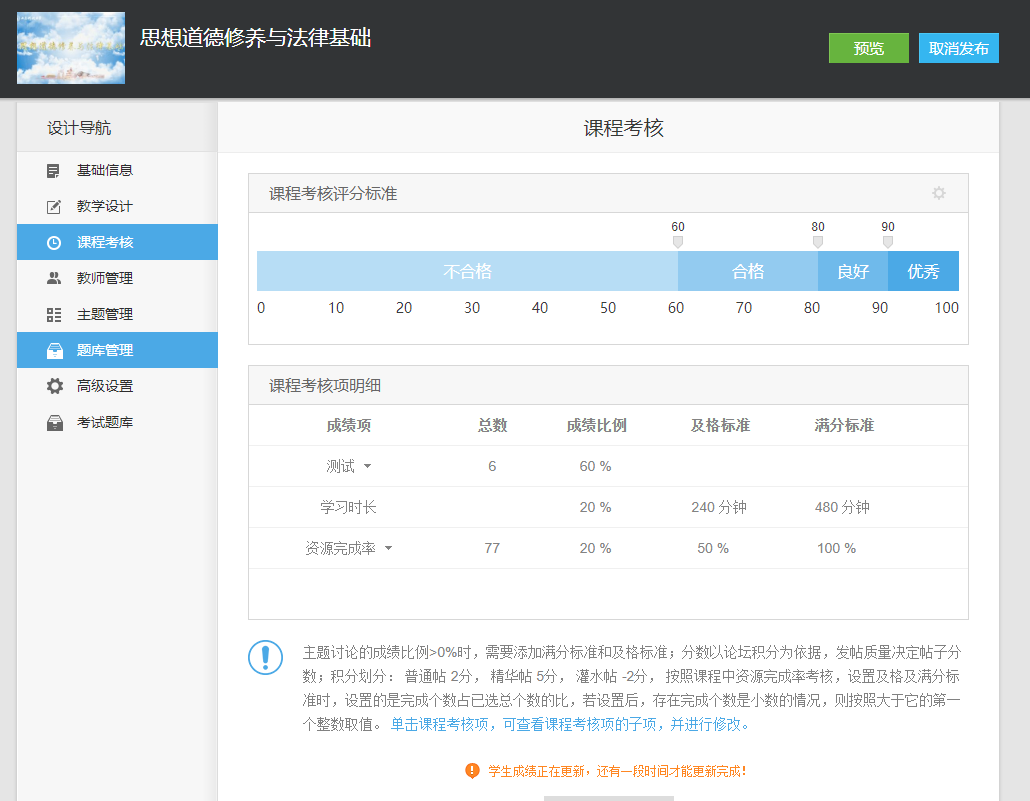Click the course cover thumbnail image
Screen dimensions: 1030x801
point(71,48)
